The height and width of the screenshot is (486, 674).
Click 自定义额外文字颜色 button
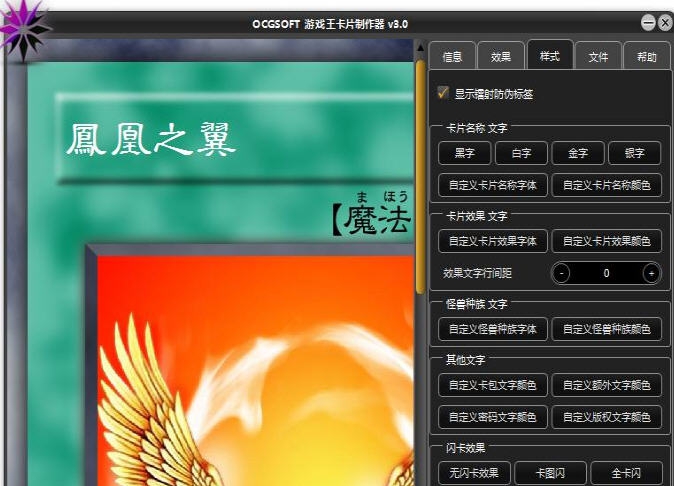click(607, 385)
